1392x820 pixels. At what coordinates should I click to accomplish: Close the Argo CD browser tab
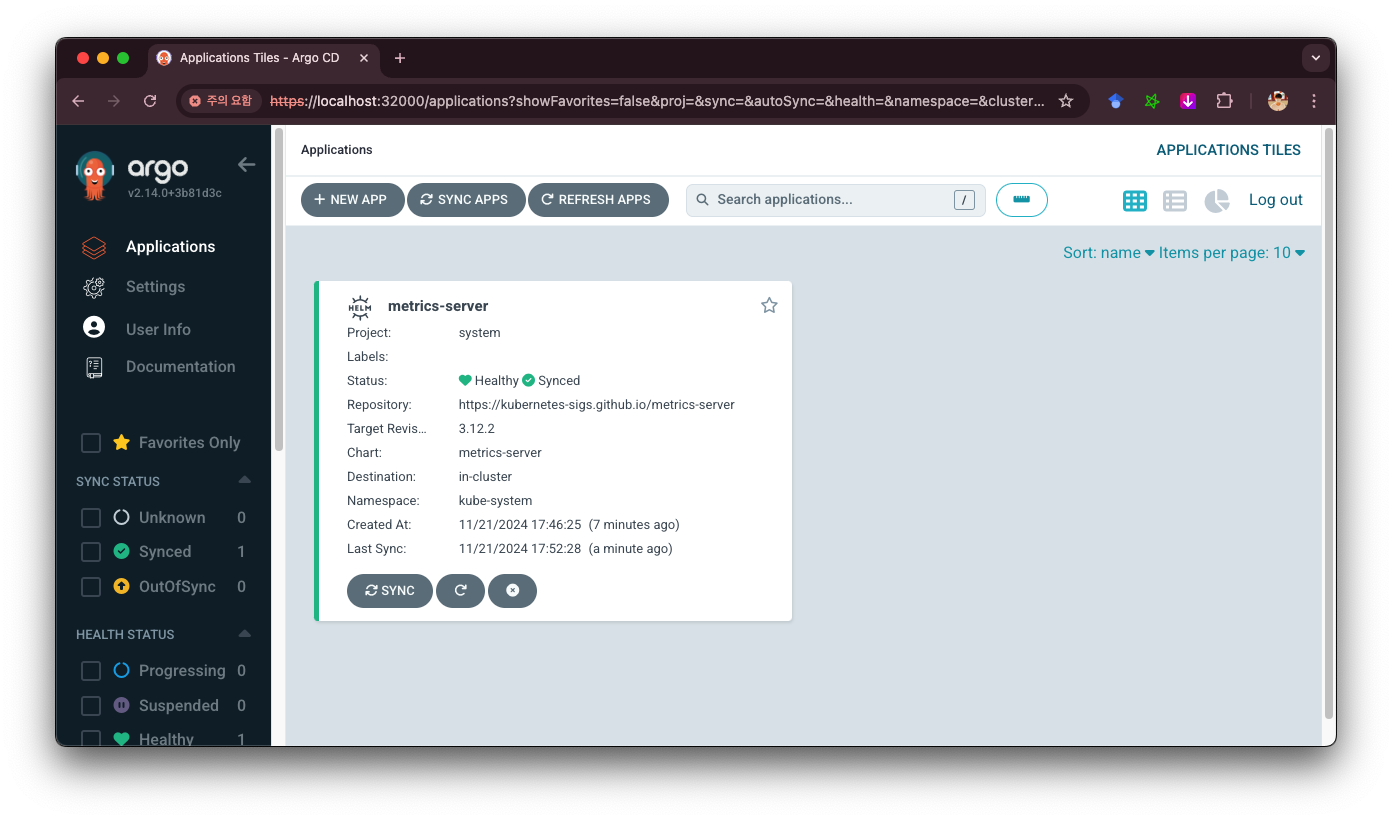click(364, 58)
